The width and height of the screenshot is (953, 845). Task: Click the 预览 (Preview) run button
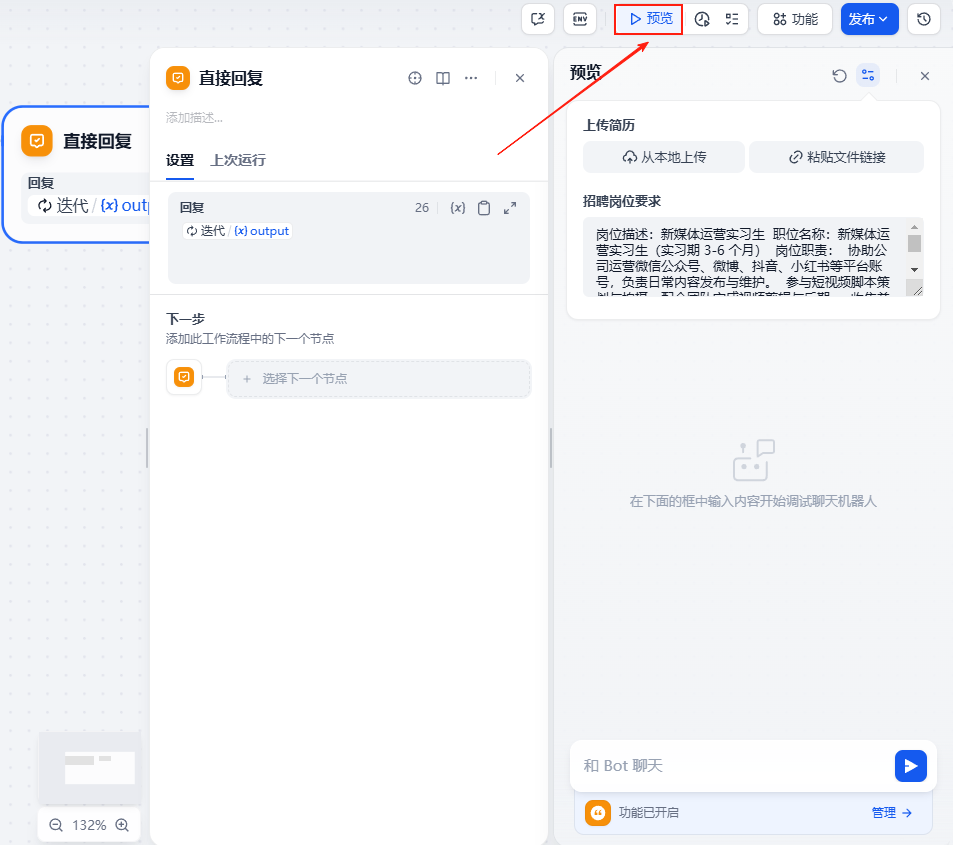point(648,19)
